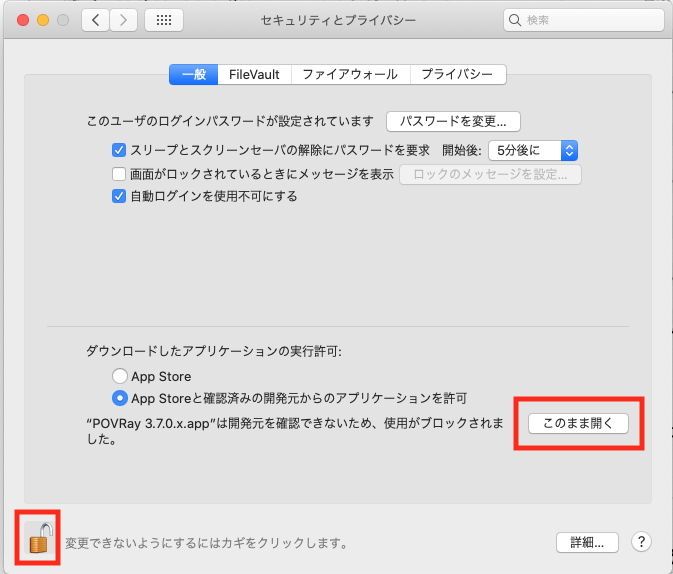This screenshot has width=673, height=574.
Task: Enable showing a message when screen is locked
Action: coord(120,174)
